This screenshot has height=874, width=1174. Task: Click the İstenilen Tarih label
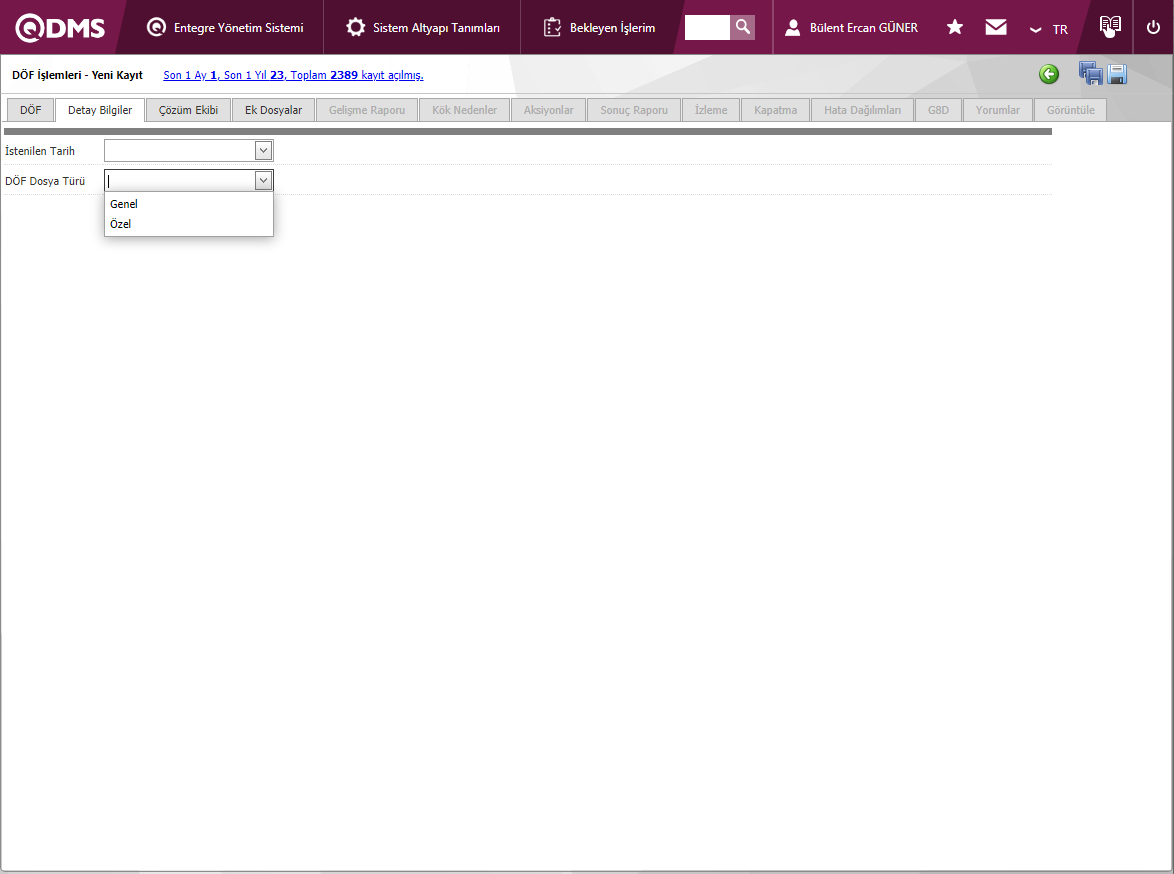tap(40, 151)
